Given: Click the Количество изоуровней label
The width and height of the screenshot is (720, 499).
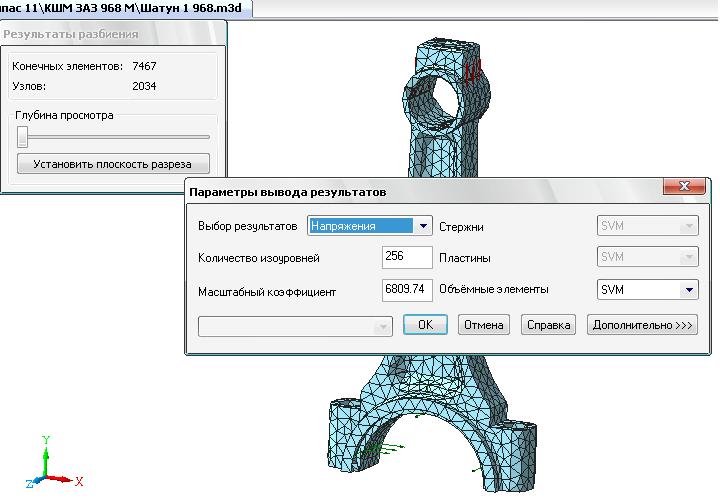Looking at the screenshot, I should [x=259, y=258].
